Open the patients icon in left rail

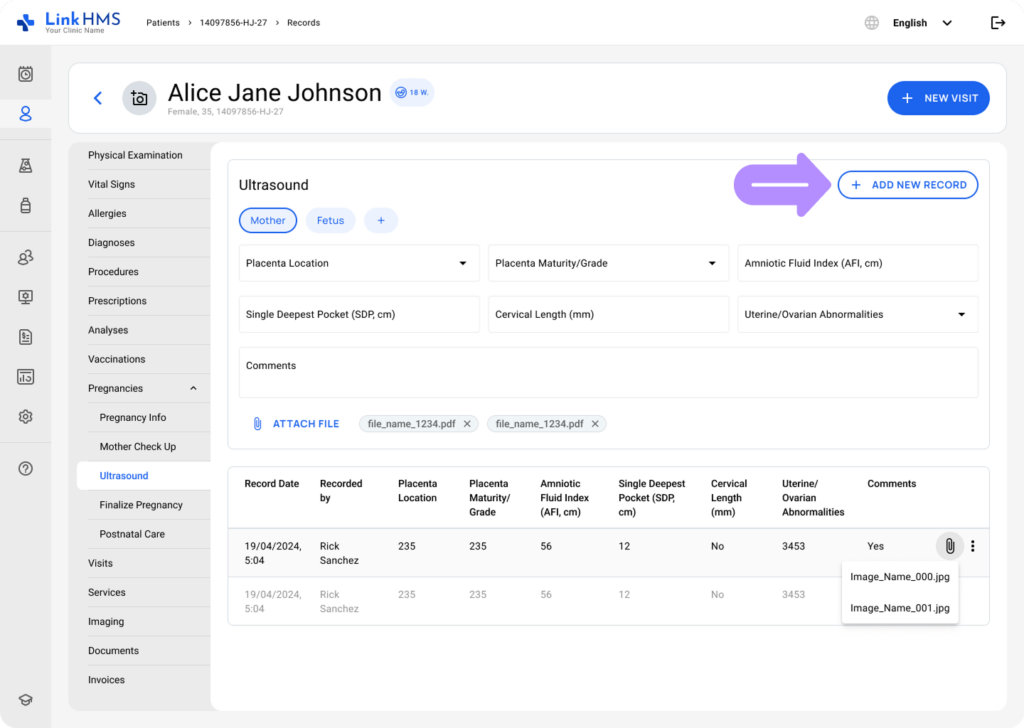click(26, 114)
